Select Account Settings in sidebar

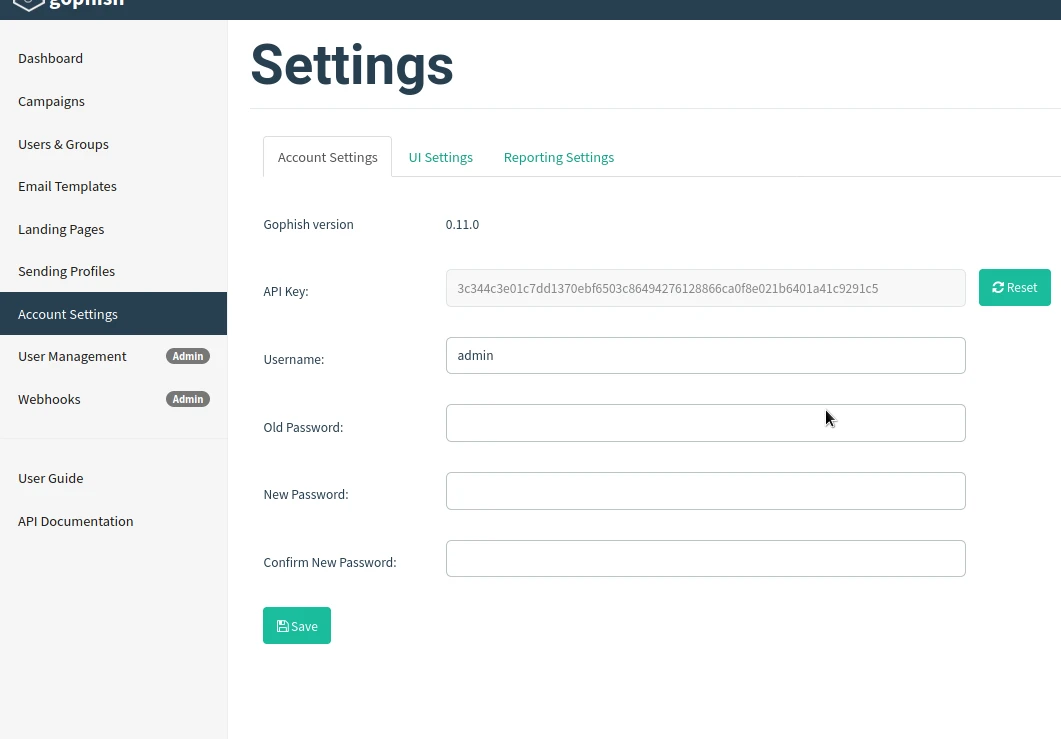(68, 314)
